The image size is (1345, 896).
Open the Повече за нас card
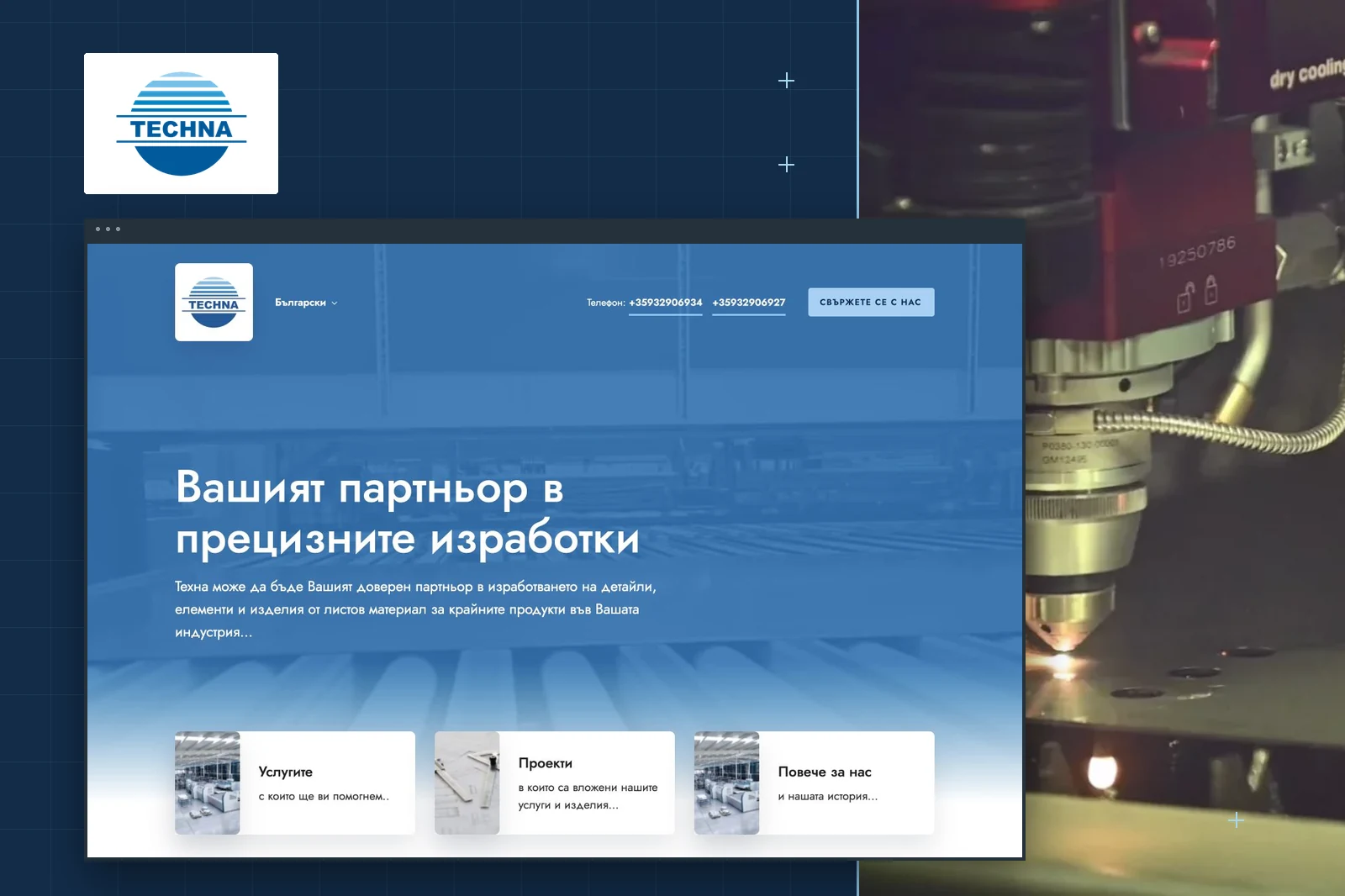coord(815,783)
